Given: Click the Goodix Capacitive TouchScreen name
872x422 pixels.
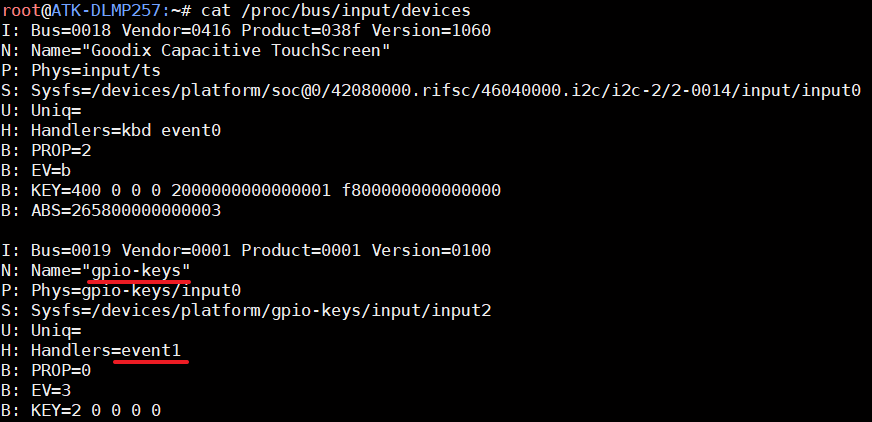Looking at the screenshot, I should [x=236, y=51].
